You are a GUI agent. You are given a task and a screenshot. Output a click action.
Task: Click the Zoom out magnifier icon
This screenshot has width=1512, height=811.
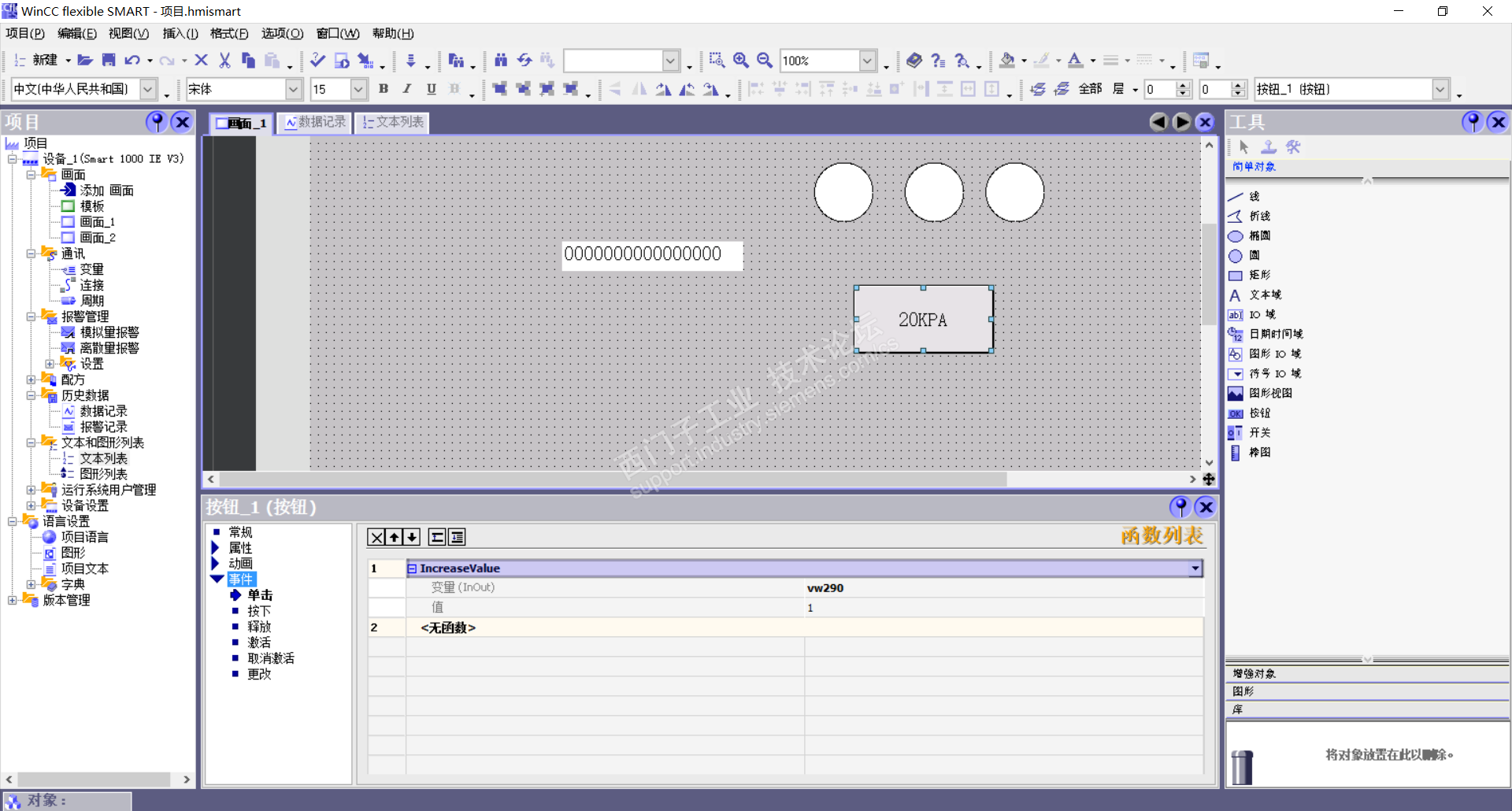(765, 60)
